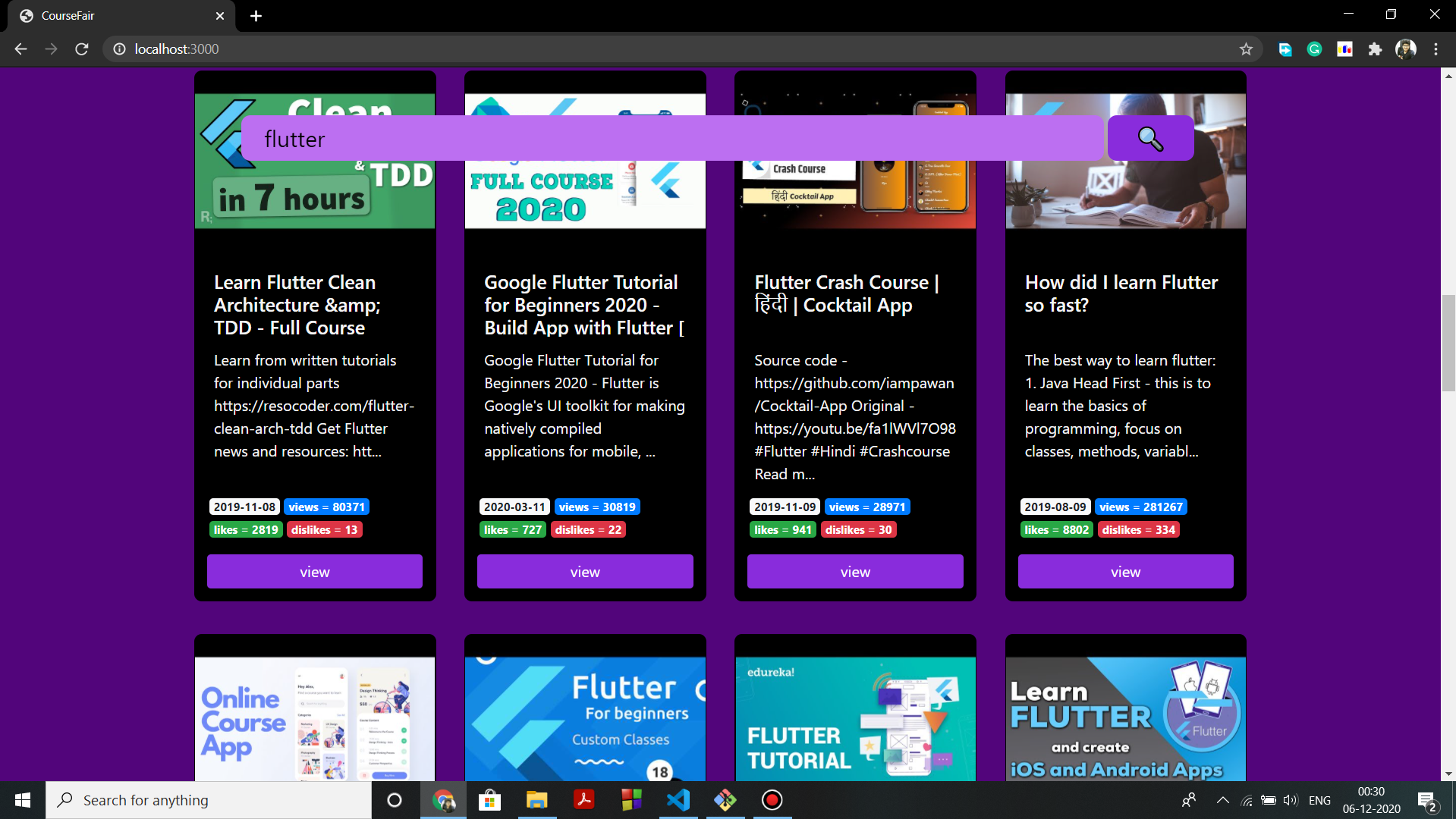
Task: View the Flutter Crash Course Cocktail App
Action: (x=855, y=572)
